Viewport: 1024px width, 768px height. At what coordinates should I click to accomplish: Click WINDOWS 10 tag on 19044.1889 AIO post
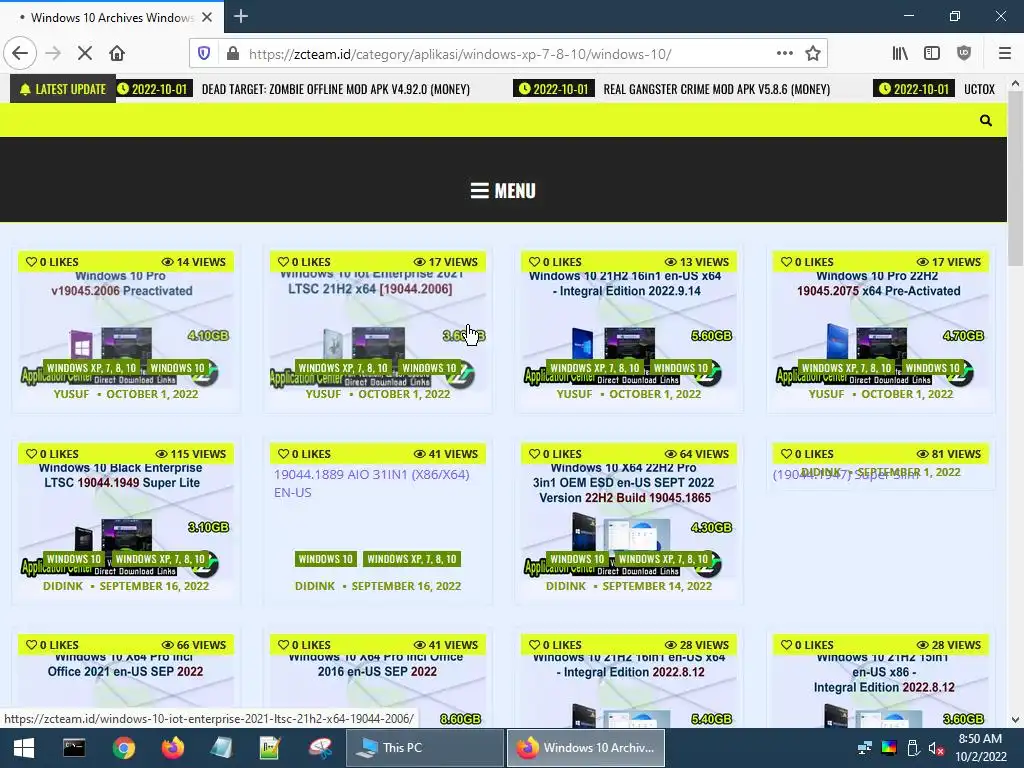click(325, 559)
